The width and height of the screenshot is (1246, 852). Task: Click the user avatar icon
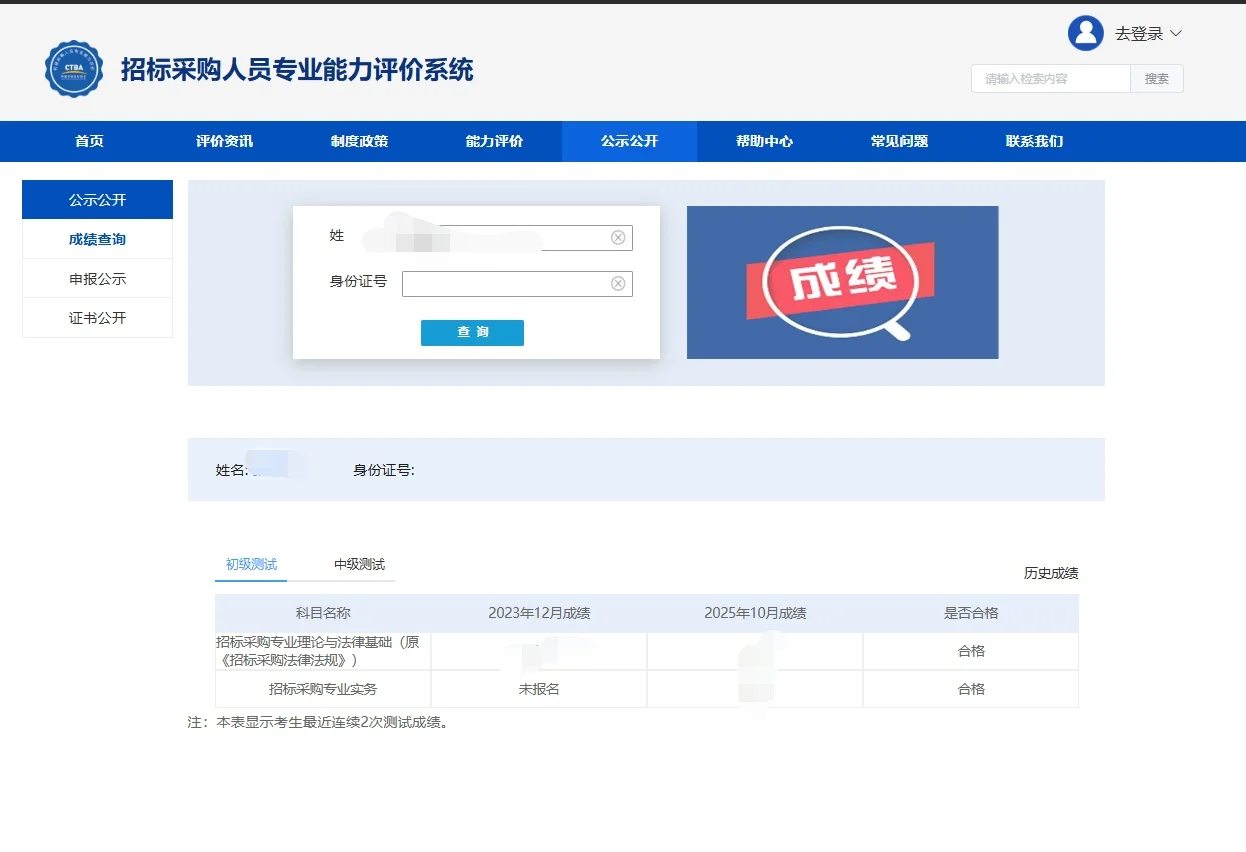(1085, 33)
